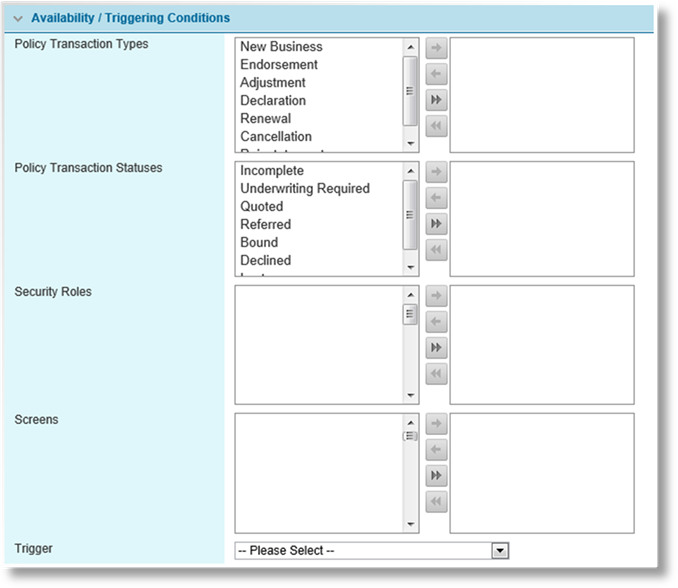The image size is (678, 588).
Task: Click remove-selected arrow for Security Roles
Action: click(436, 322)
